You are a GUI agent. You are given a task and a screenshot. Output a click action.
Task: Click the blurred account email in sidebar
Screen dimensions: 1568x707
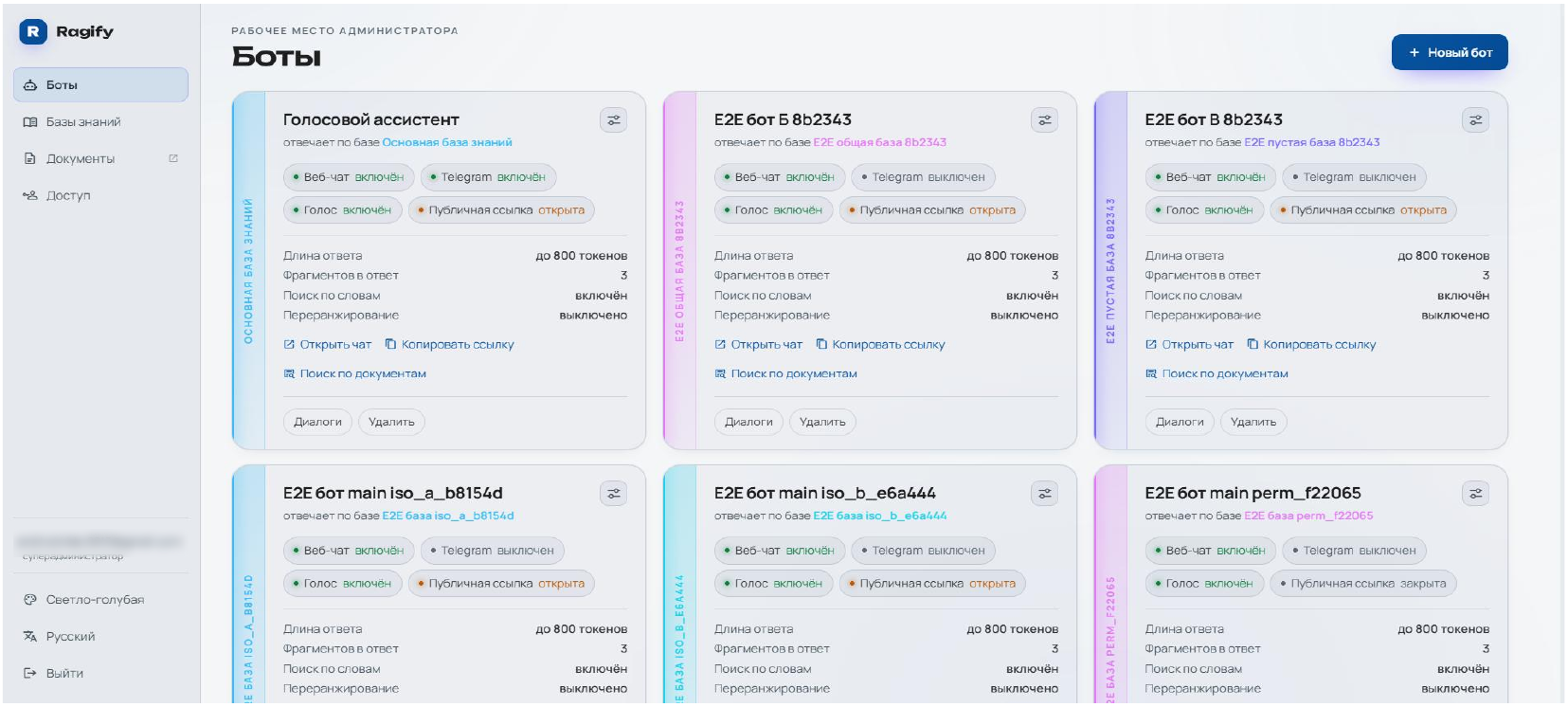(x=98, y=541)
